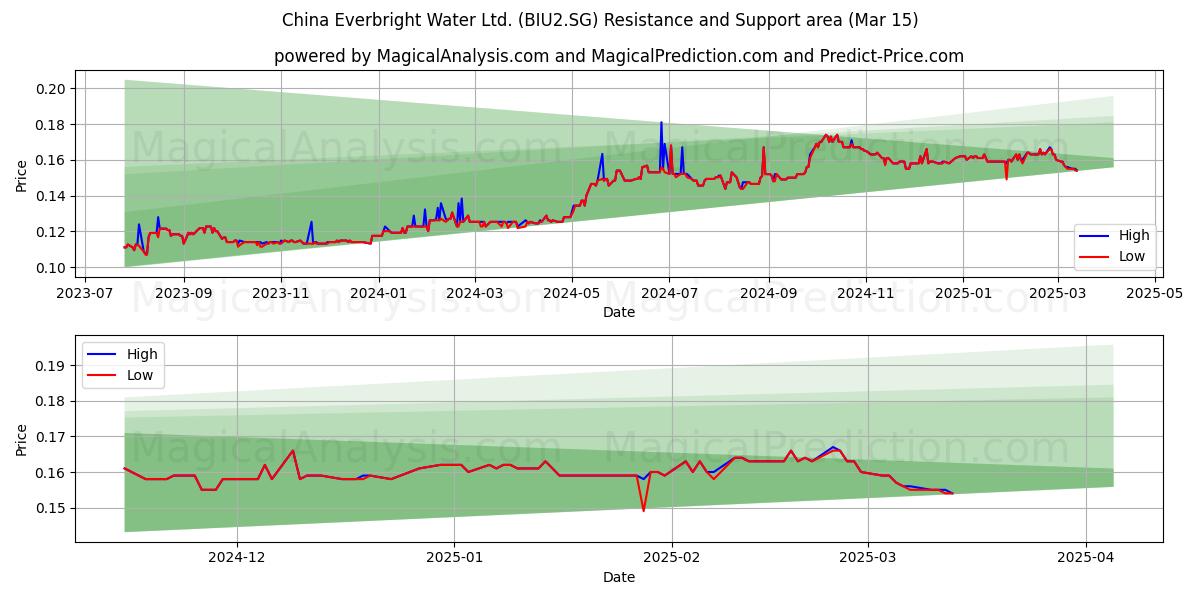Click upper chart x-axis label '2023-07'
The height and width of the screenshot is (600, 1200).
click(84, 295)
